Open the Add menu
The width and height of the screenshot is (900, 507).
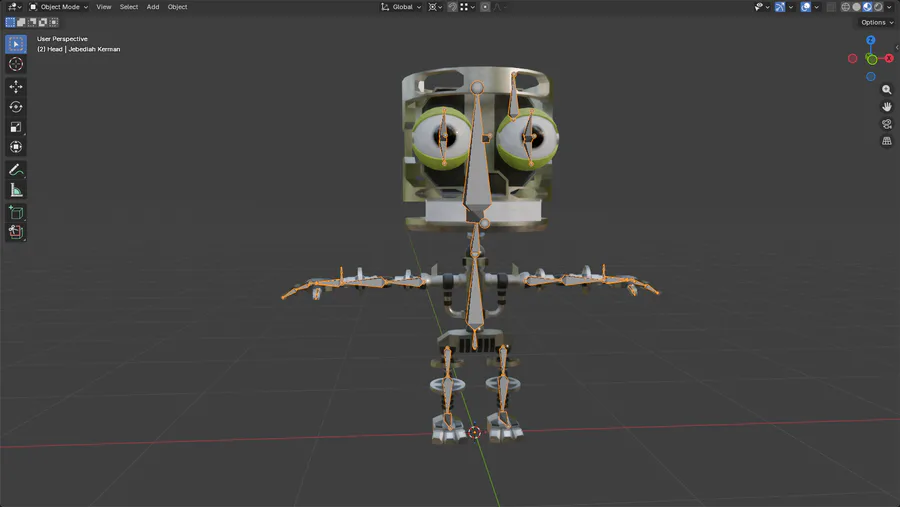click(153, 7)
